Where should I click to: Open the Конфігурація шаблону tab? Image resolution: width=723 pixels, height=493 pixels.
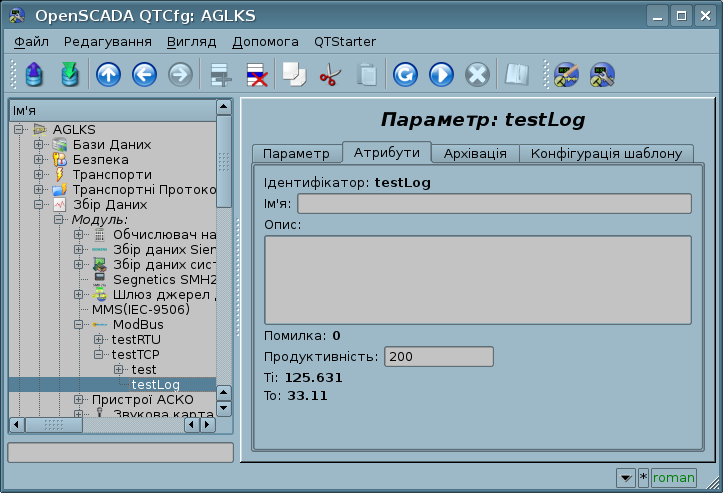(607, 153)
